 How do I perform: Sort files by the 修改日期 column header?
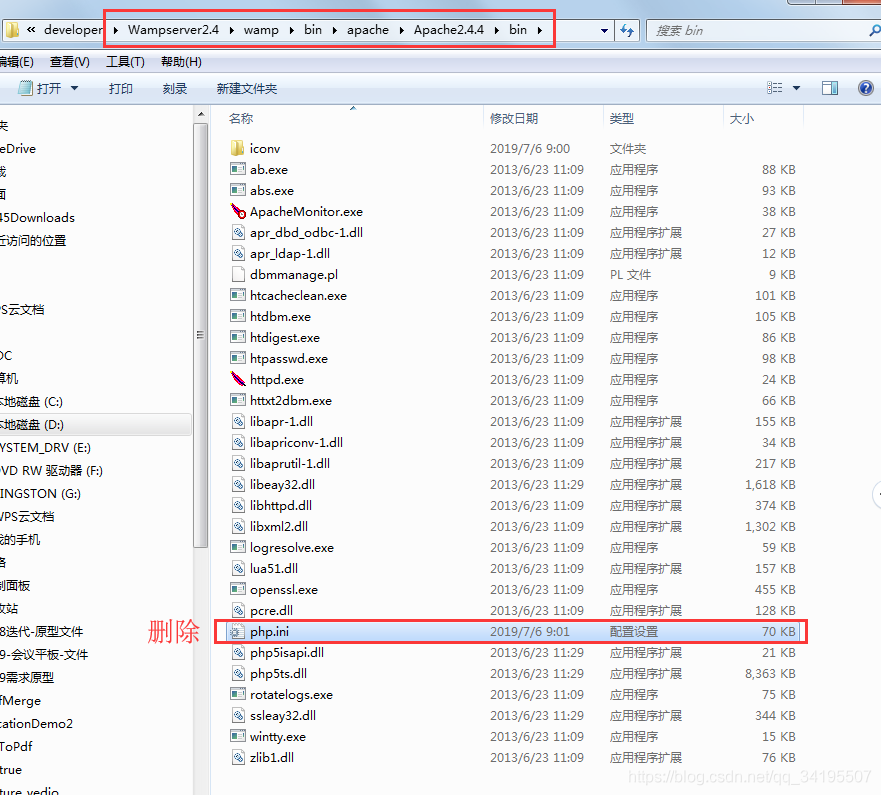[514, 119]
